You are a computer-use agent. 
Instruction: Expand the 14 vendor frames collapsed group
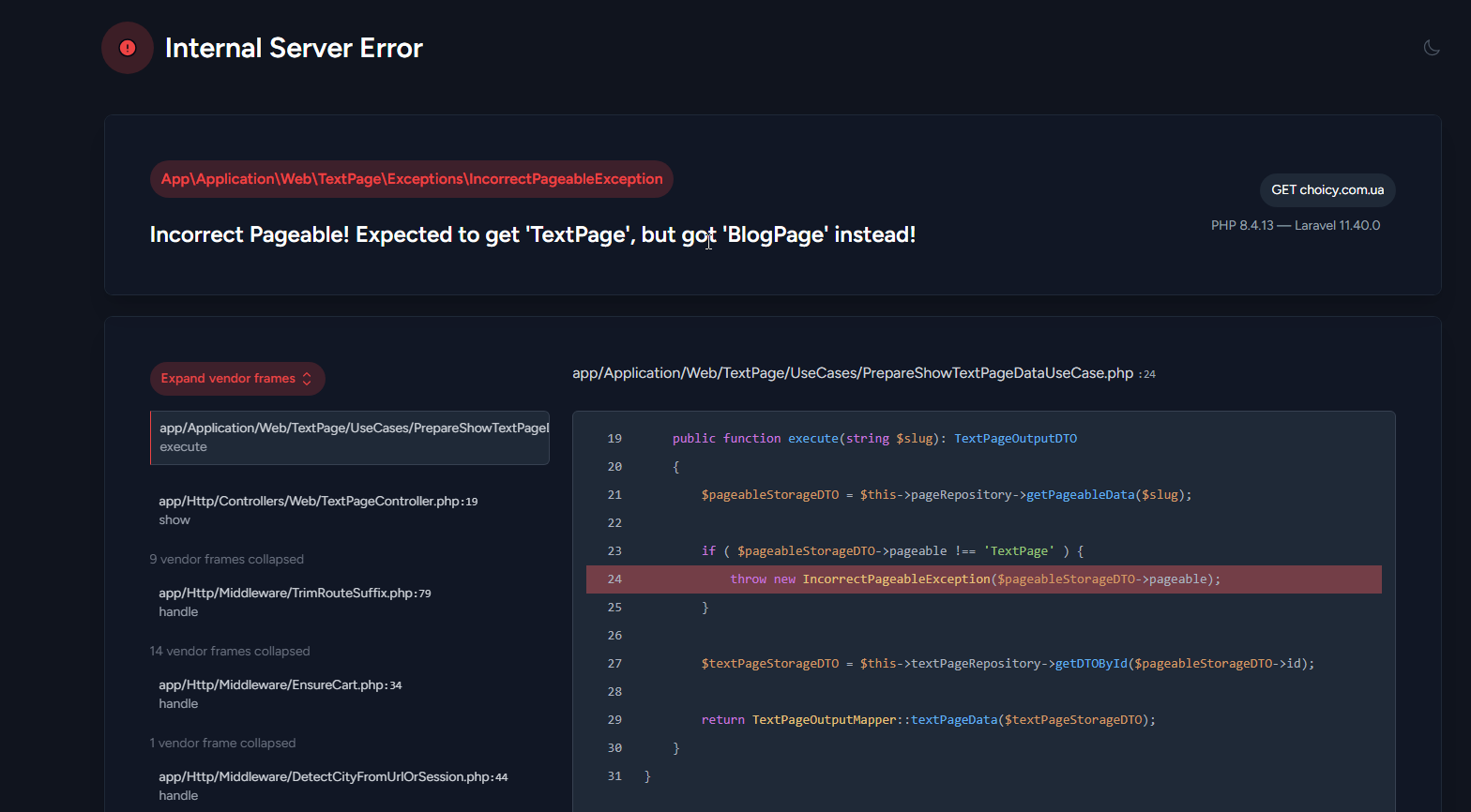(x=230, y=651)
